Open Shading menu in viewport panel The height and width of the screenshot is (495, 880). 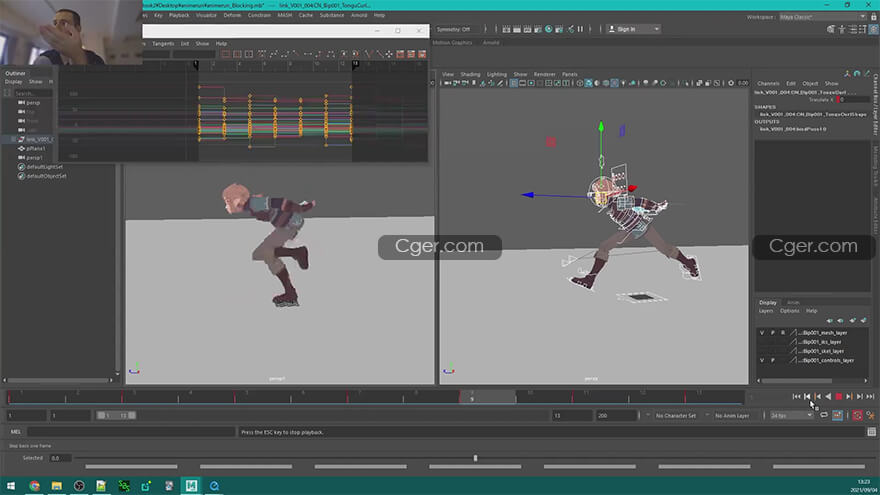coord(470,74)
